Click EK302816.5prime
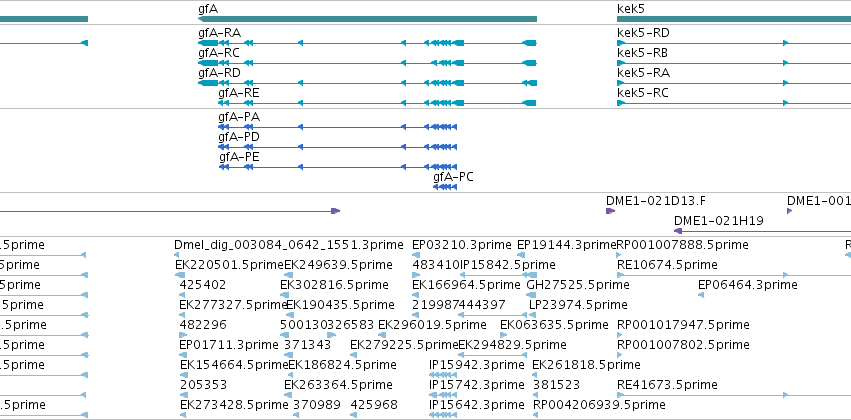Viewport: 851px width, 420px height. pyautogui.click(x=334, y=285)
